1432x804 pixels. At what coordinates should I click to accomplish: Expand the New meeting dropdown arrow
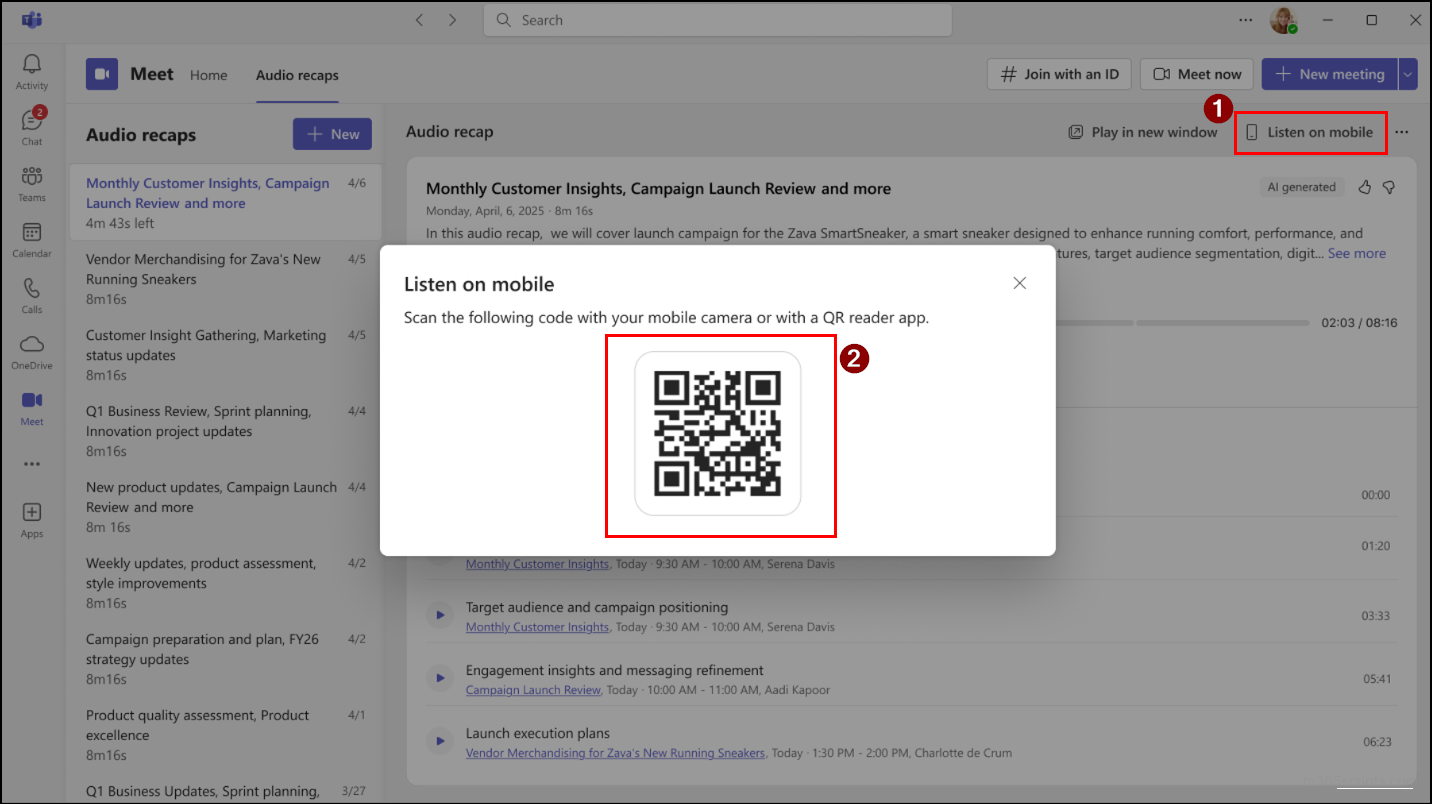1408,73
